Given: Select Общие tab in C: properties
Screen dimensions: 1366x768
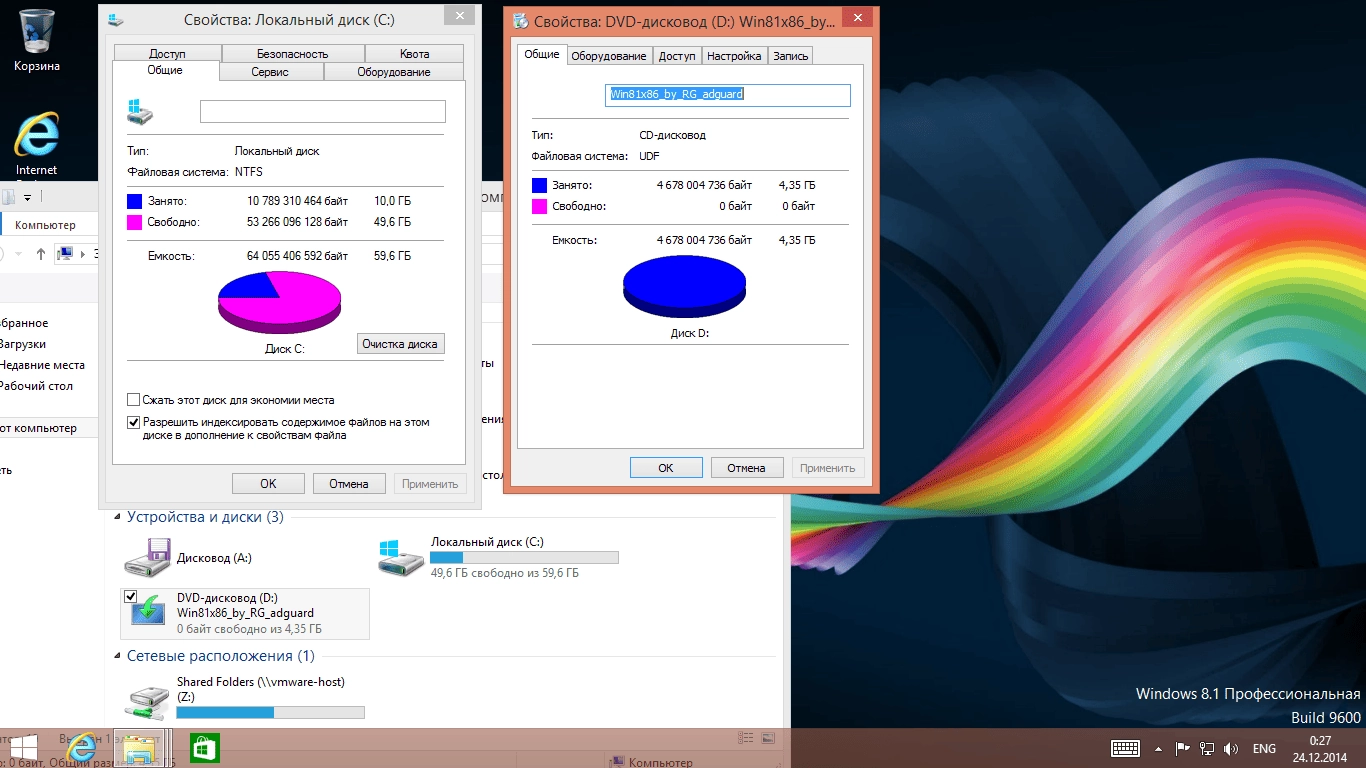Looking at the screenshot, I should coord(165,70).
